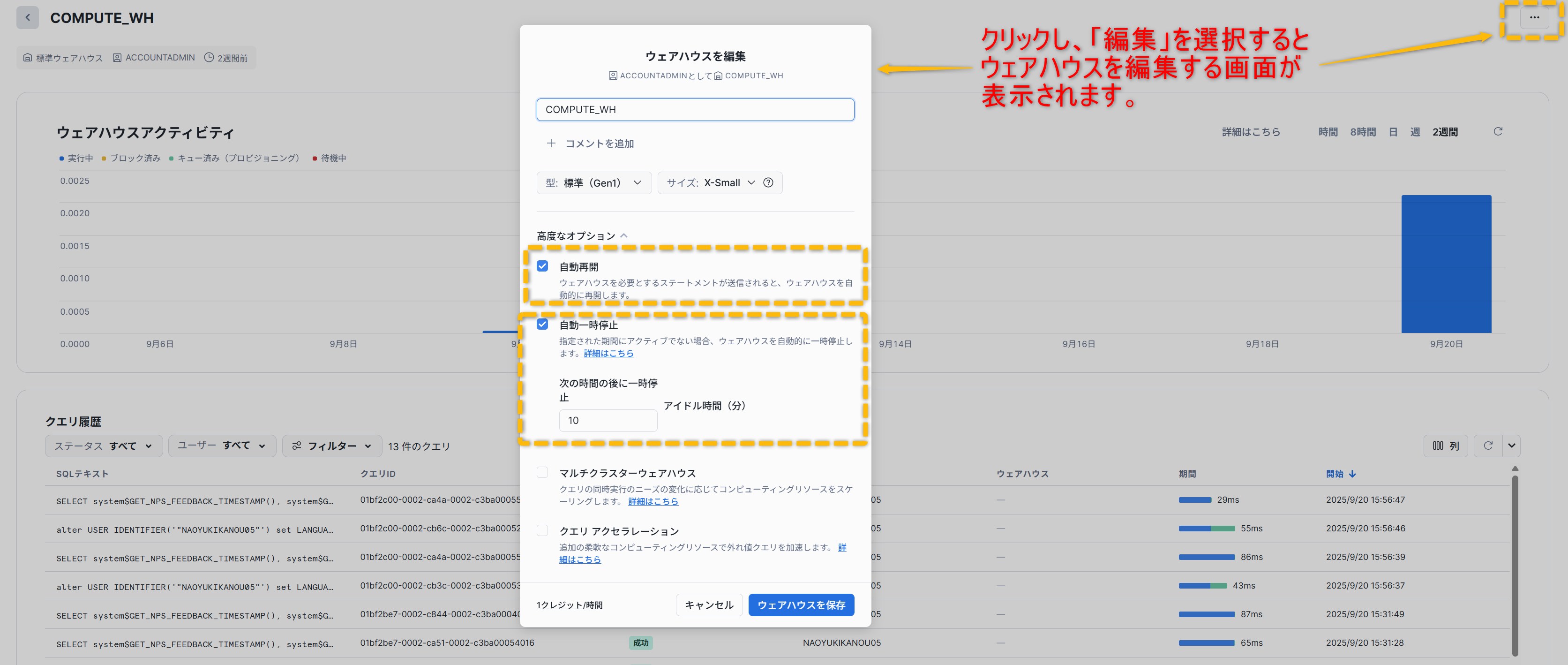
Task: Click the size help question mark icon
Action: pyautogui.click(x=768, y=183)
